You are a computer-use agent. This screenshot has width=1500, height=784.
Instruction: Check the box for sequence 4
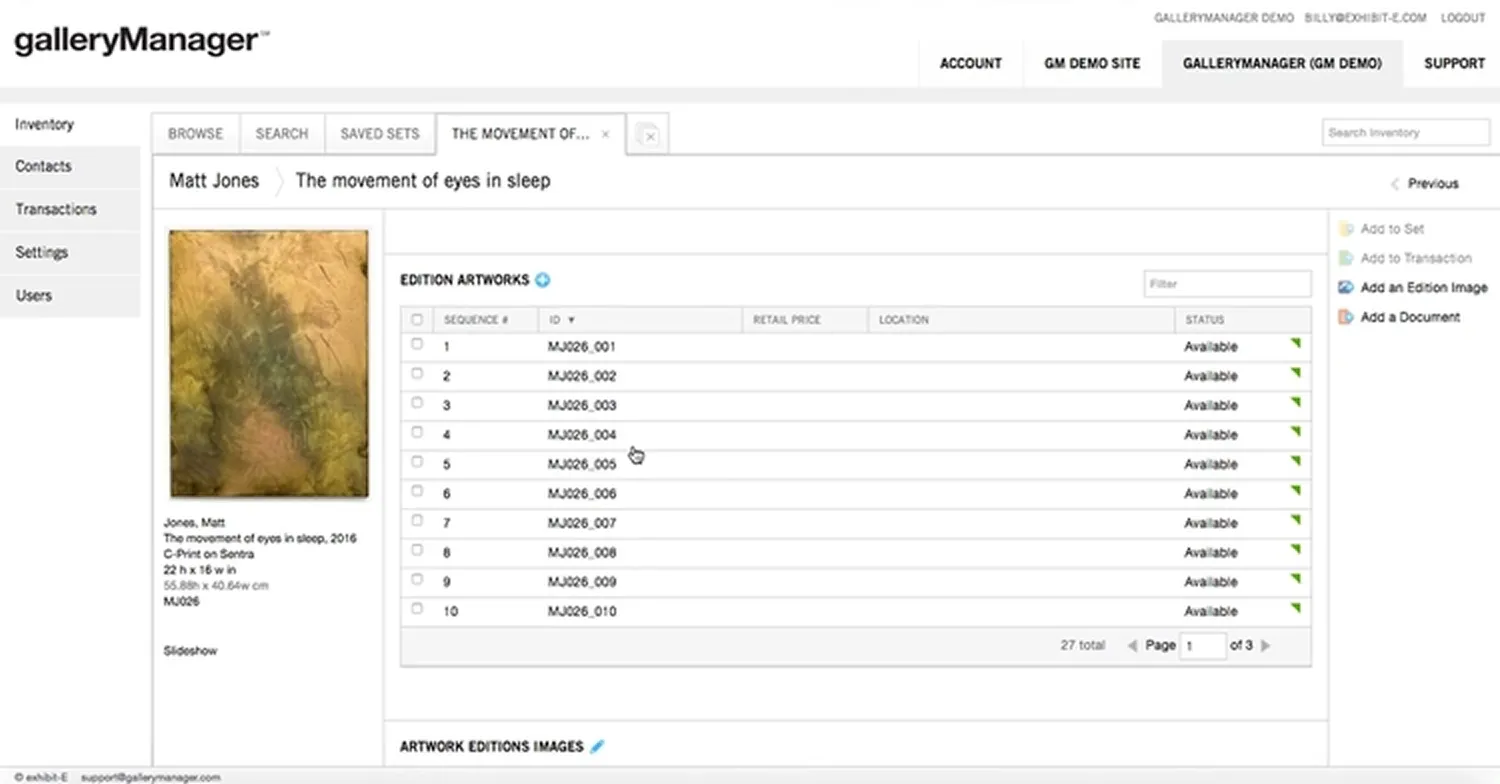(x=417, y=432)
